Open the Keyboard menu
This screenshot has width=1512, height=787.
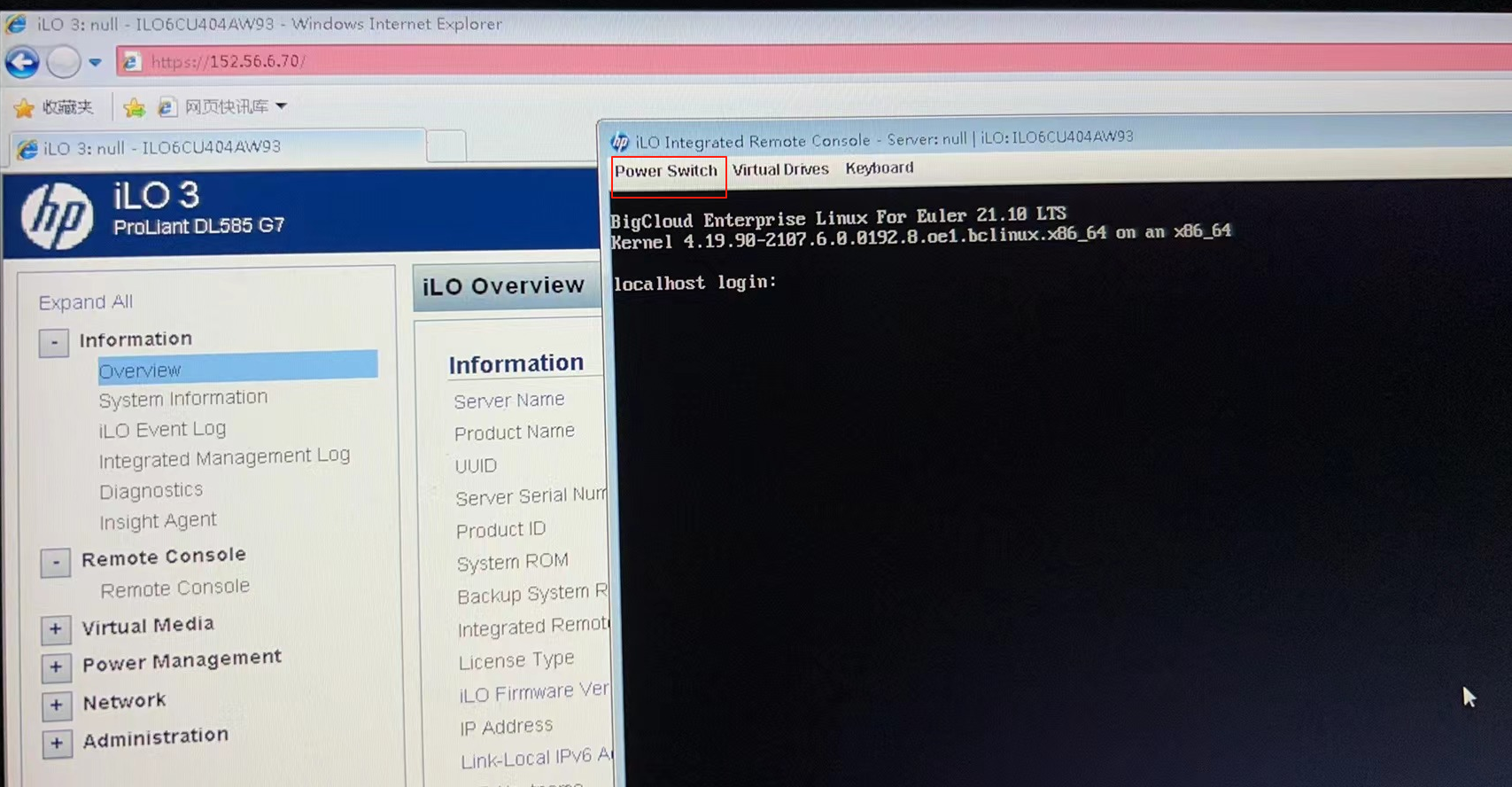click(879, 168)
